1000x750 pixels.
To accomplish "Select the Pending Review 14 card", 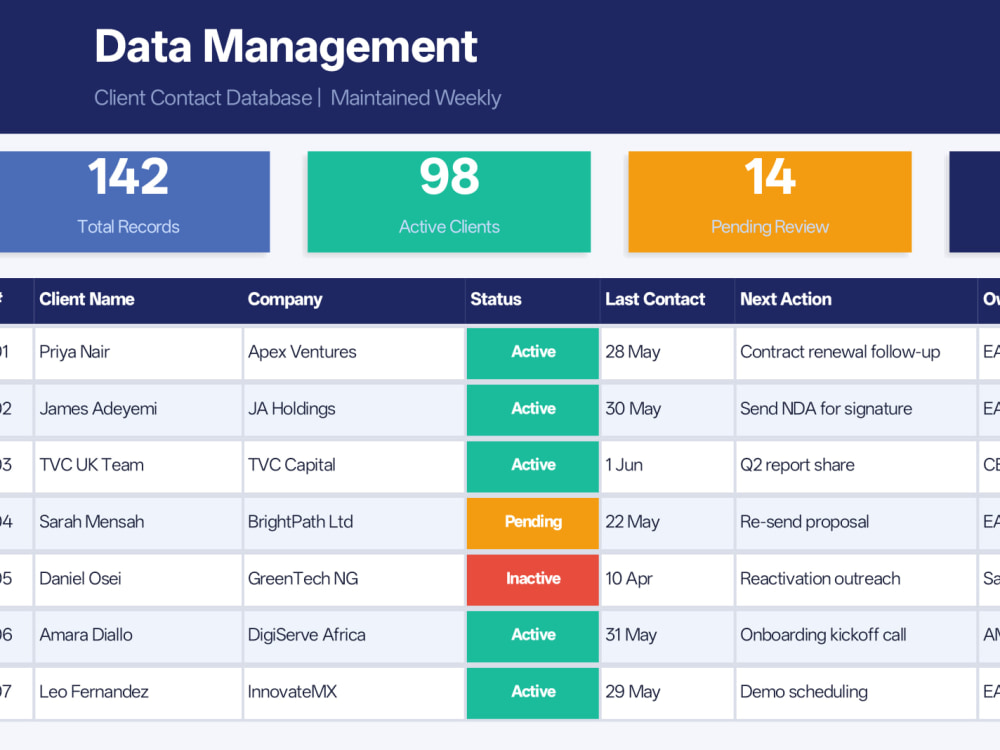I will tap(770, 202).
